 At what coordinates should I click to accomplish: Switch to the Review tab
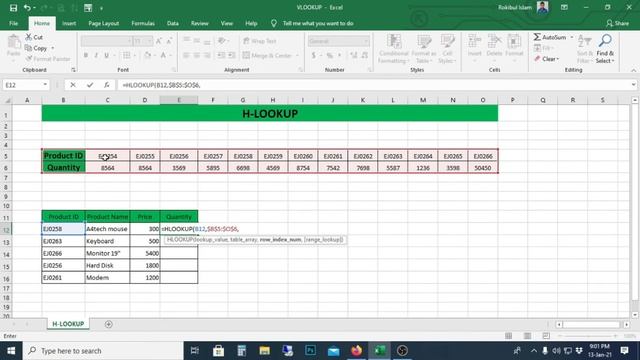click(200, 24)
